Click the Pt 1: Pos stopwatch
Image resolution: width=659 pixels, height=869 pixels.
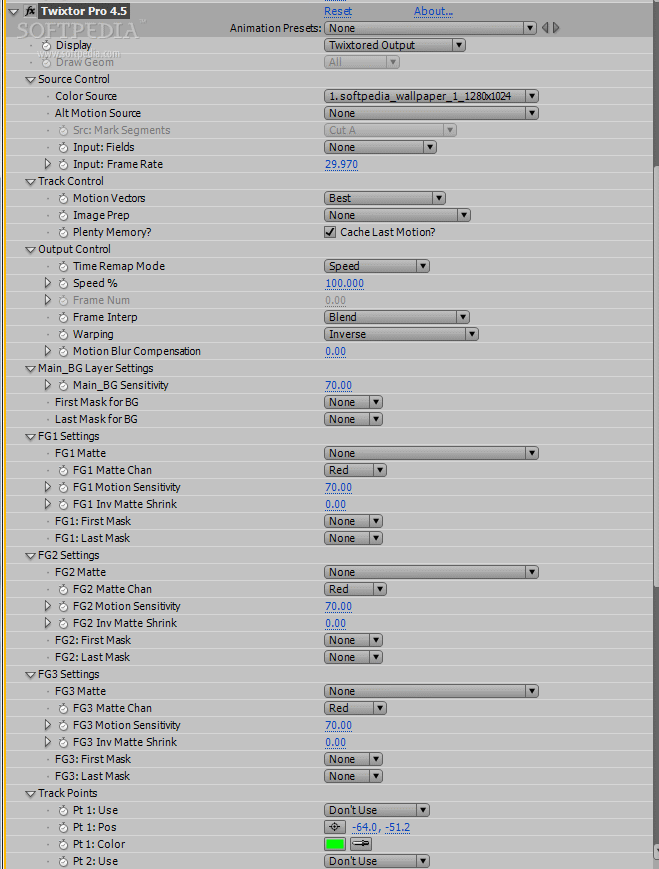click(63, 827)
